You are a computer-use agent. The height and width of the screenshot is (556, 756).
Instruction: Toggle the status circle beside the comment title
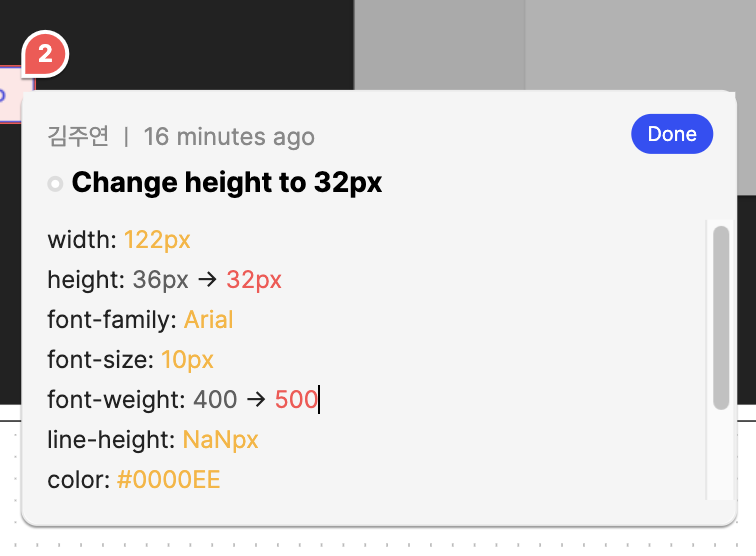pyautogui.click(x=55, y=184)
